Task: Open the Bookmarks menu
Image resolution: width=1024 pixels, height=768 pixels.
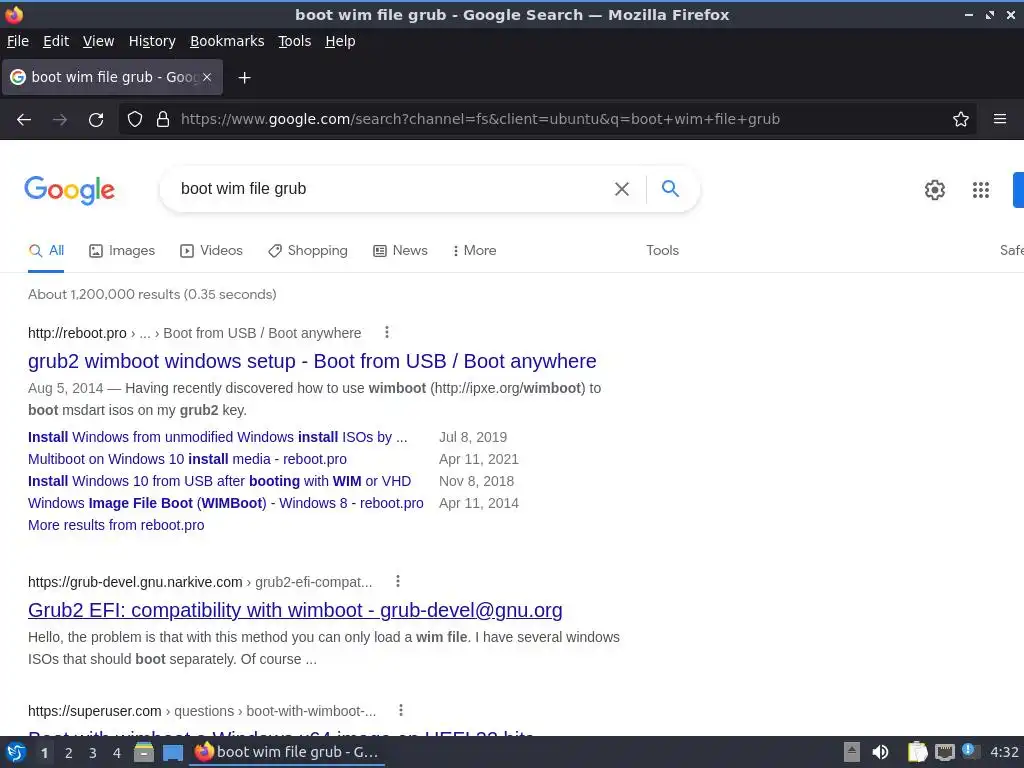Action: click(227, 41)
